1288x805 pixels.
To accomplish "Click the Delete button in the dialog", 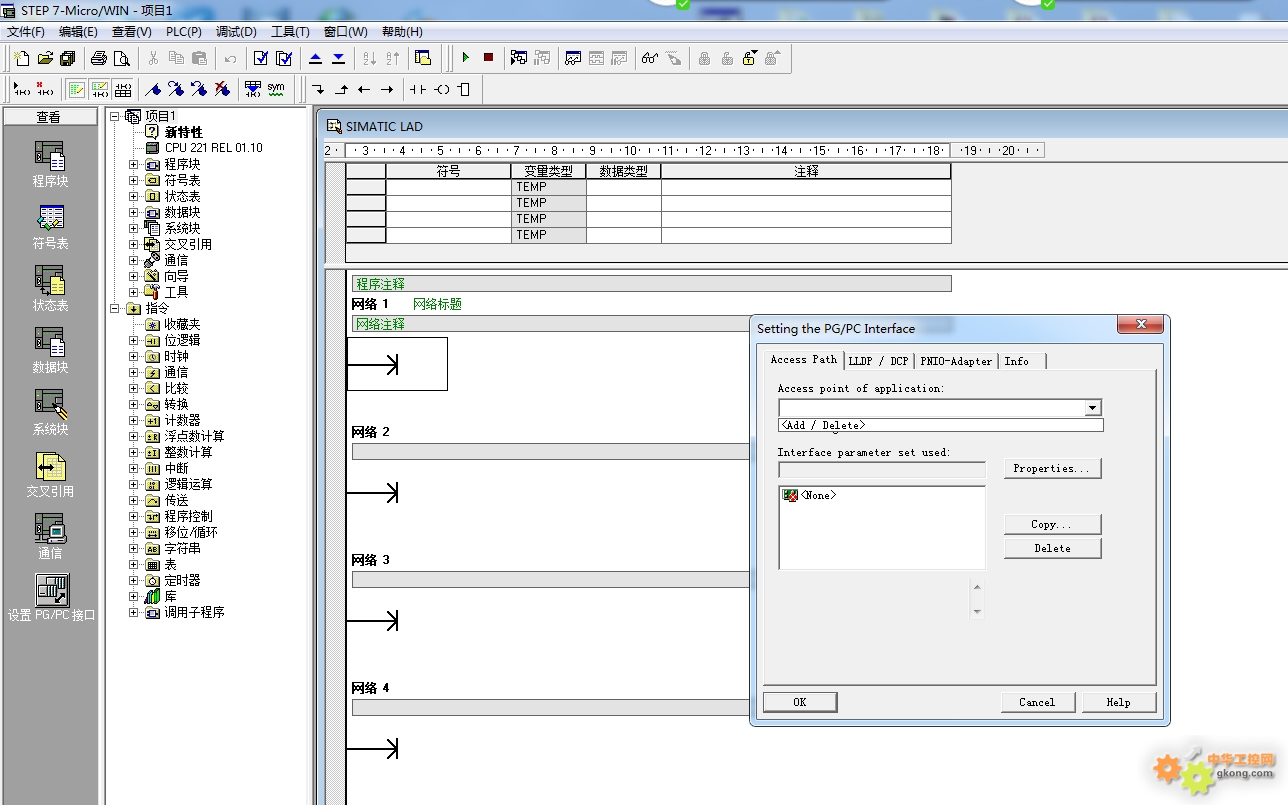I will [x=1053, y=548].
